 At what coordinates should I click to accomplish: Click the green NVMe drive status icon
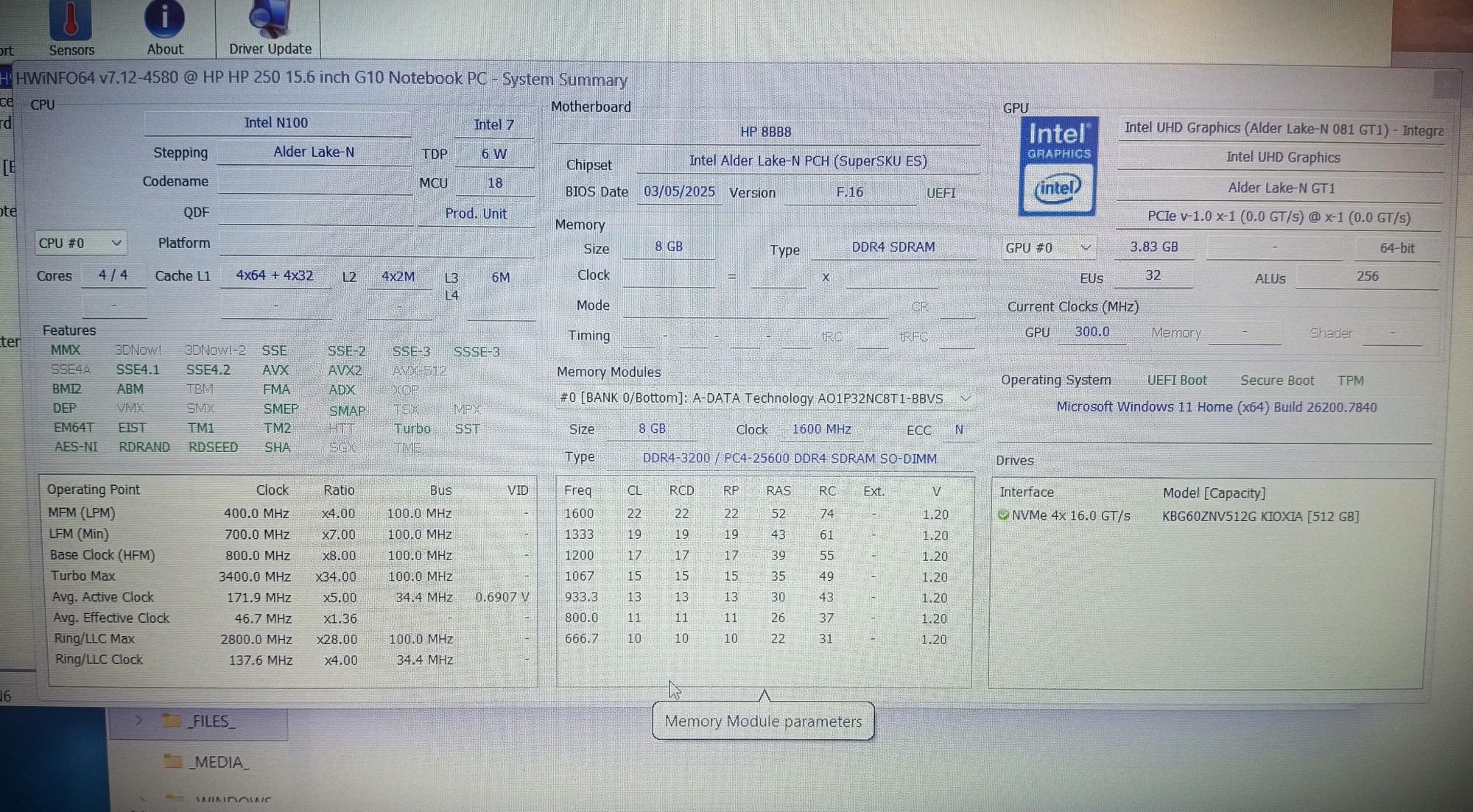[1002, 515]
